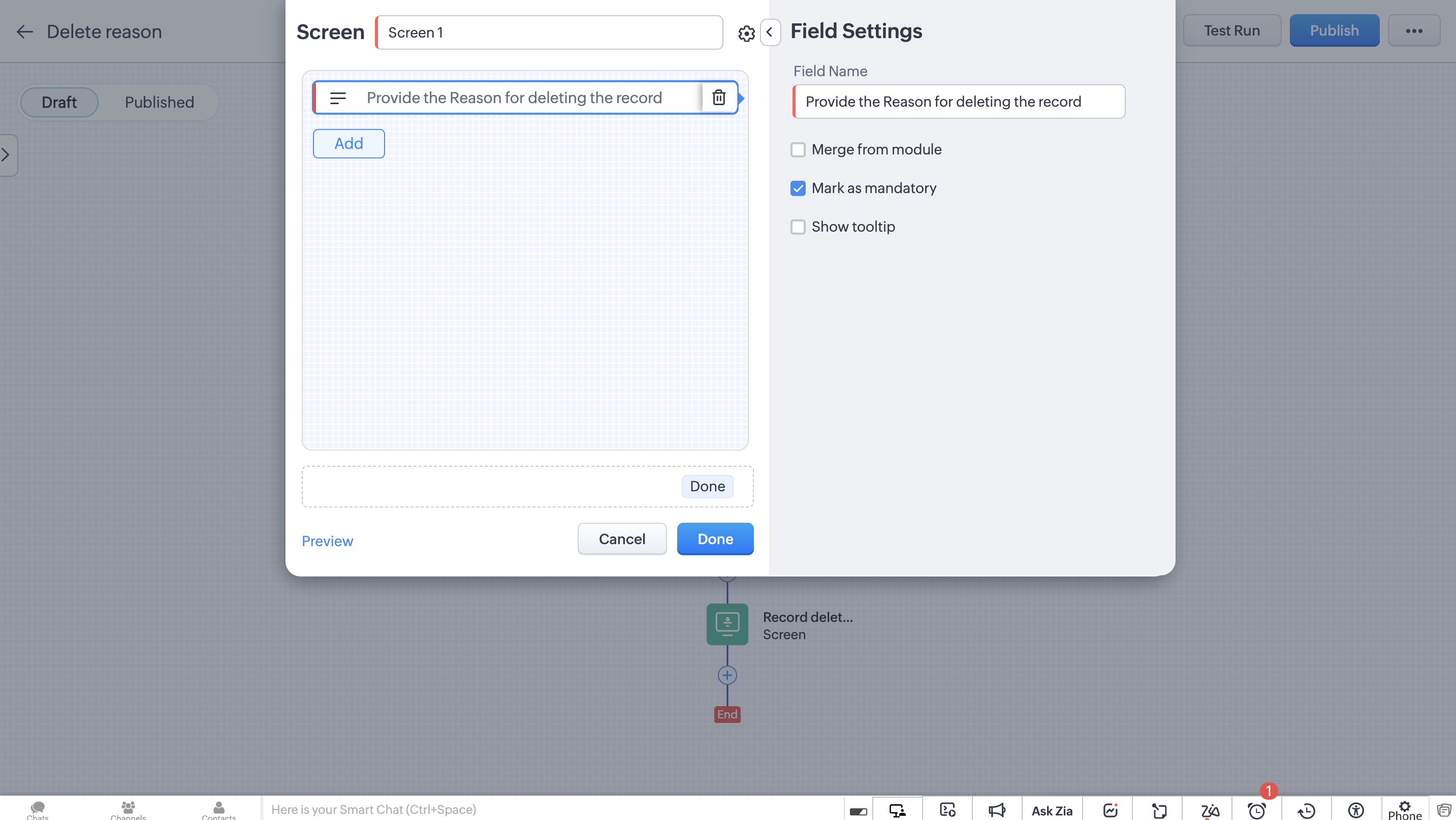Open accessibility options icon in bottom bar
This screenshot has height=820, width=1456.
[1355, 810]
